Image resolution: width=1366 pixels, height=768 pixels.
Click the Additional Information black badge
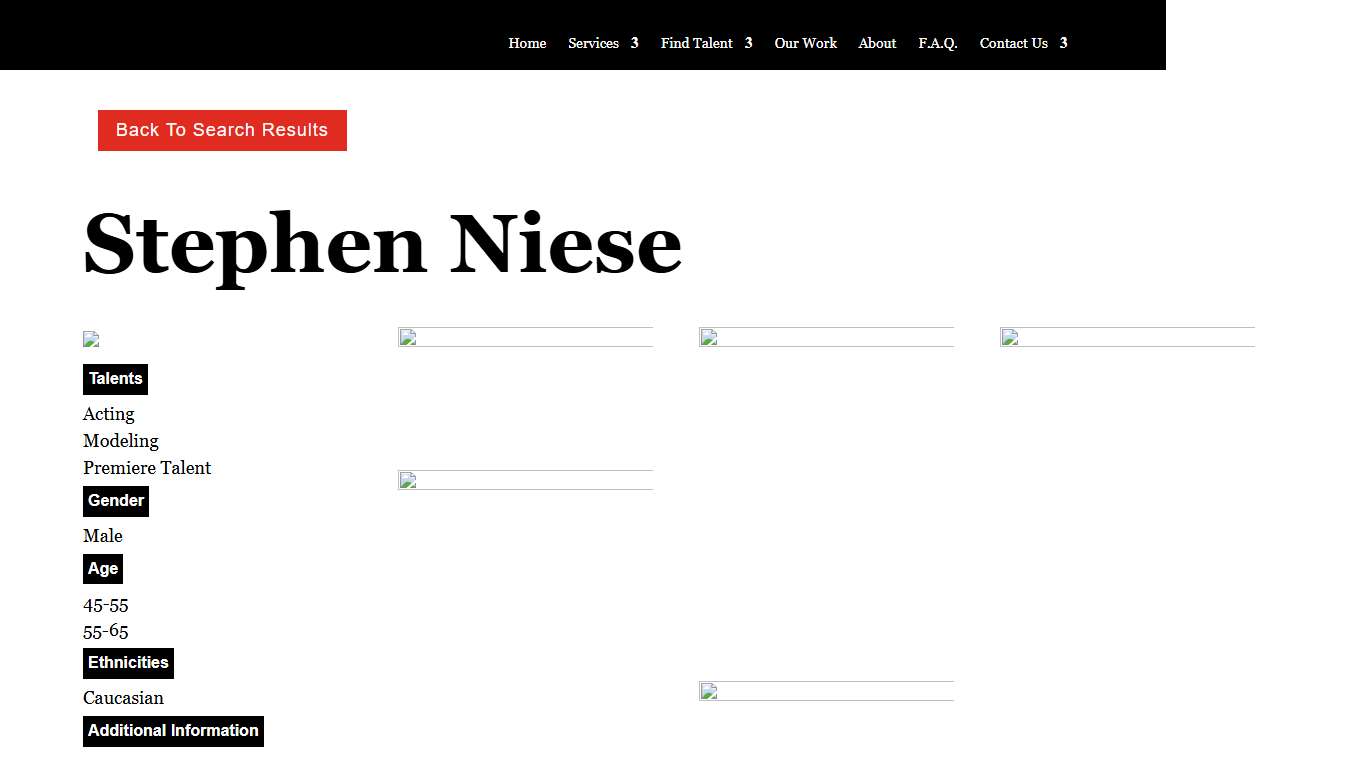(x=173, y=731)
